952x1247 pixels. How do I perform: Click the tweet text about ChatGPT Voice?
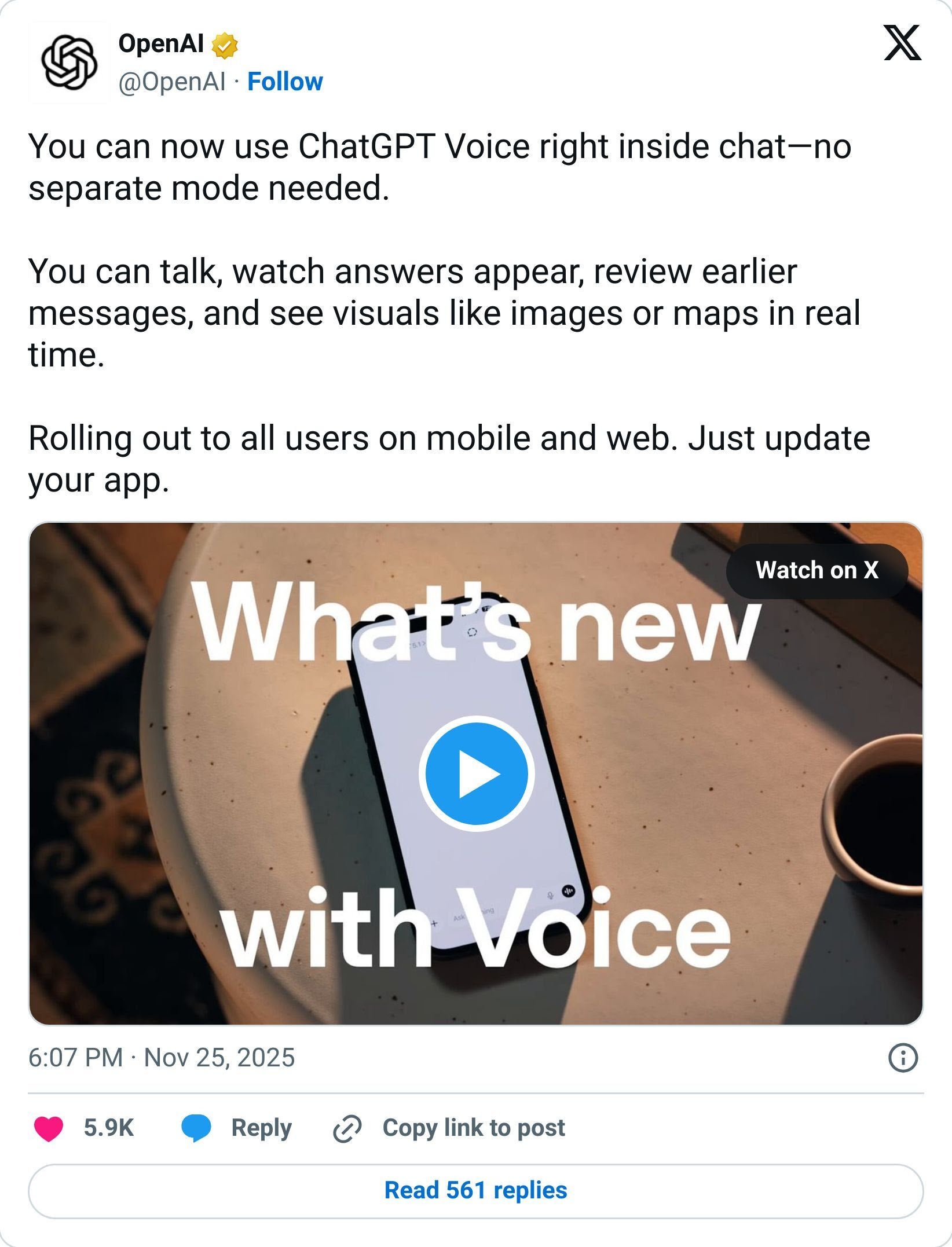pyautogui.click(x=440, y=167)
